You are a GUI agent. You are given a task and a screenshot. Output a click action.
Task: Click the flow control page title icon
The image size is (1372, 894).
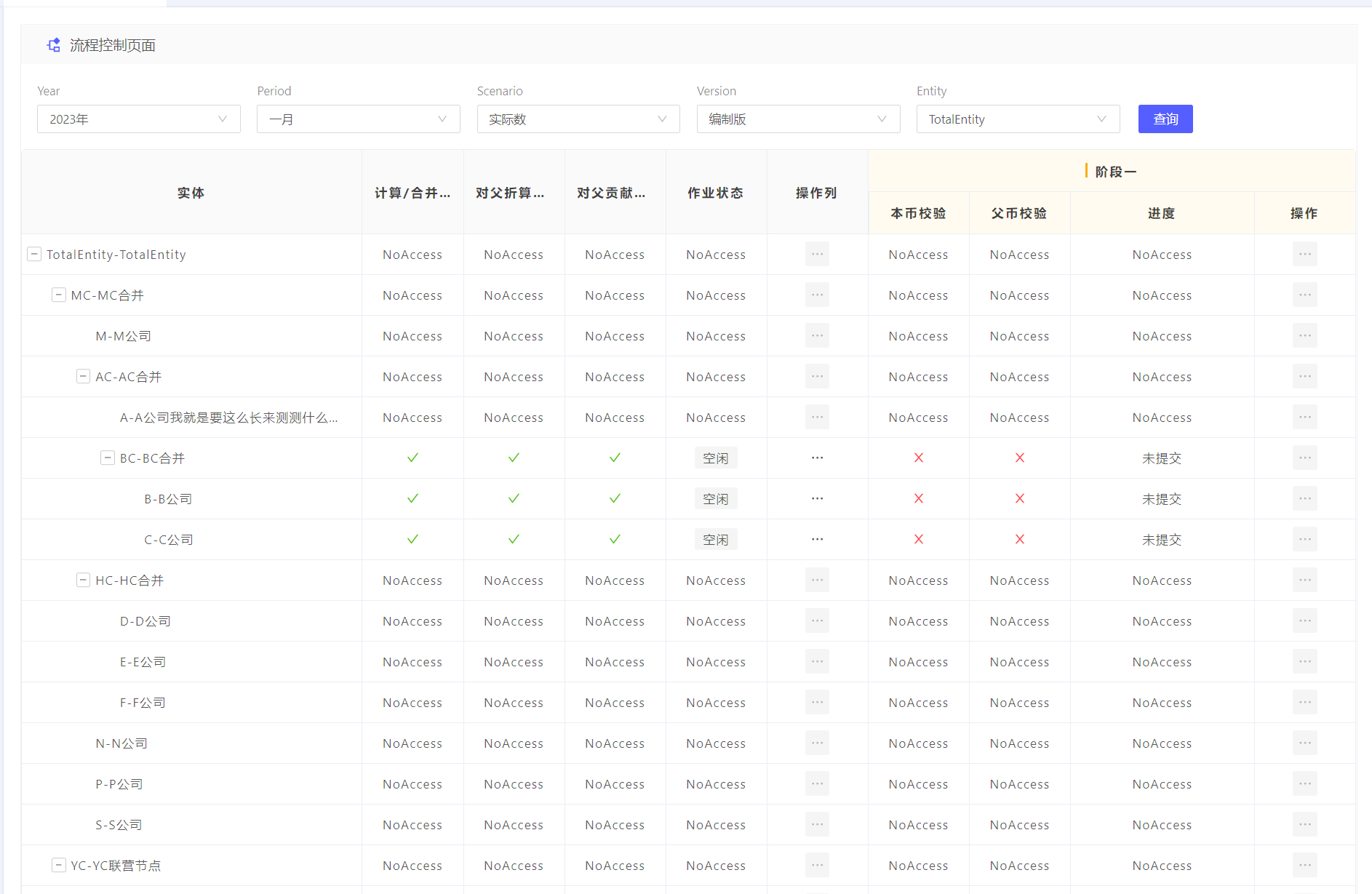point(54,45)
